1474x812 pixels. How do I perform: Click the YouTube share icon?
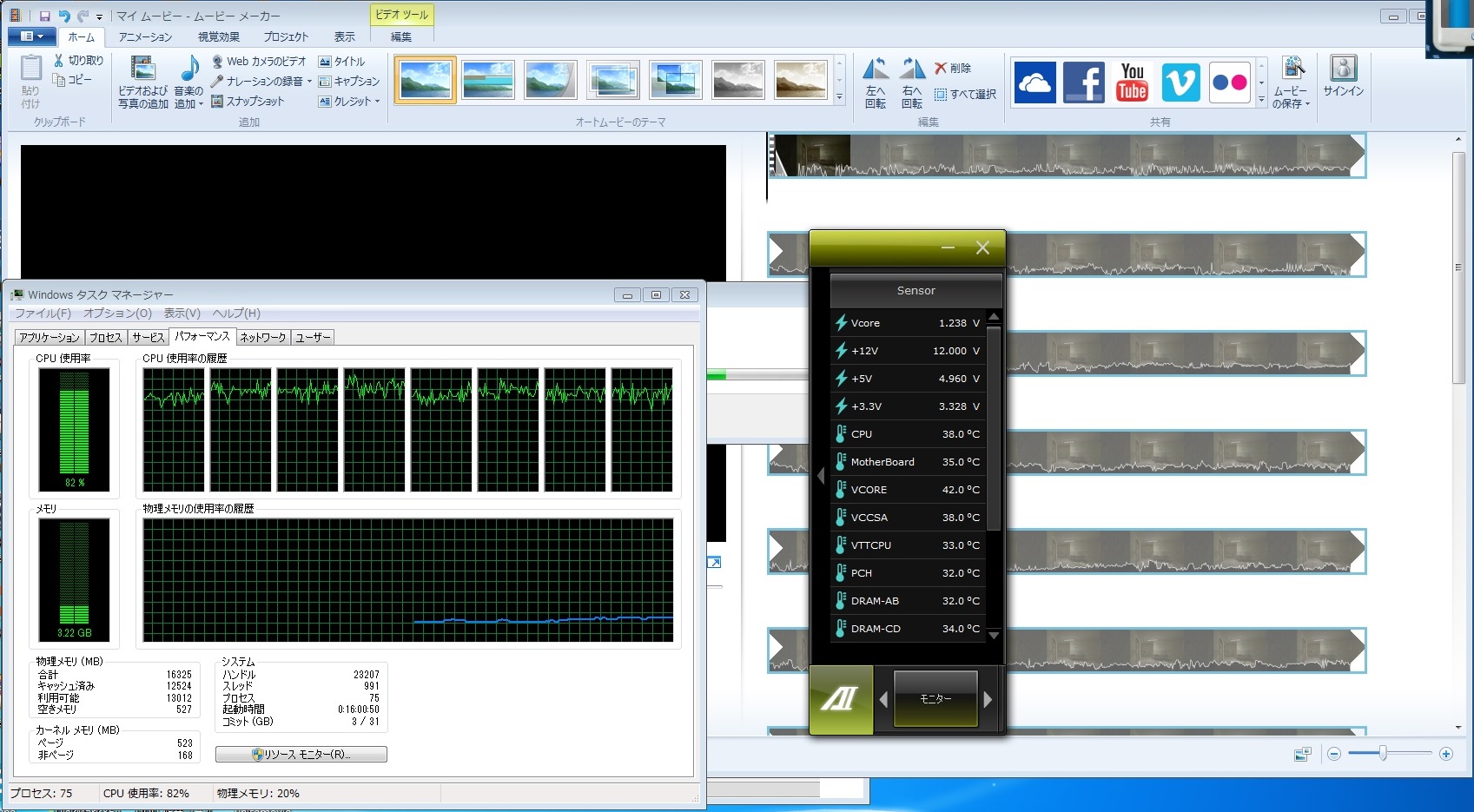coord(1132,83)
